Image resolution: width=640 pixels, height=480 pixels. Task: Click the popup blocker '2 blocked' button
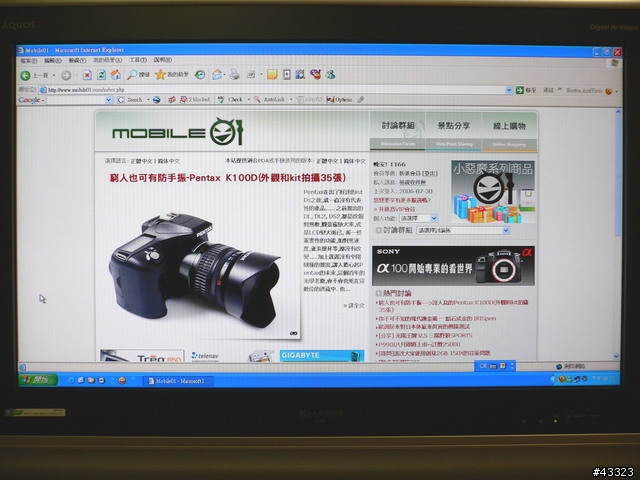click(x=195, y=99)
